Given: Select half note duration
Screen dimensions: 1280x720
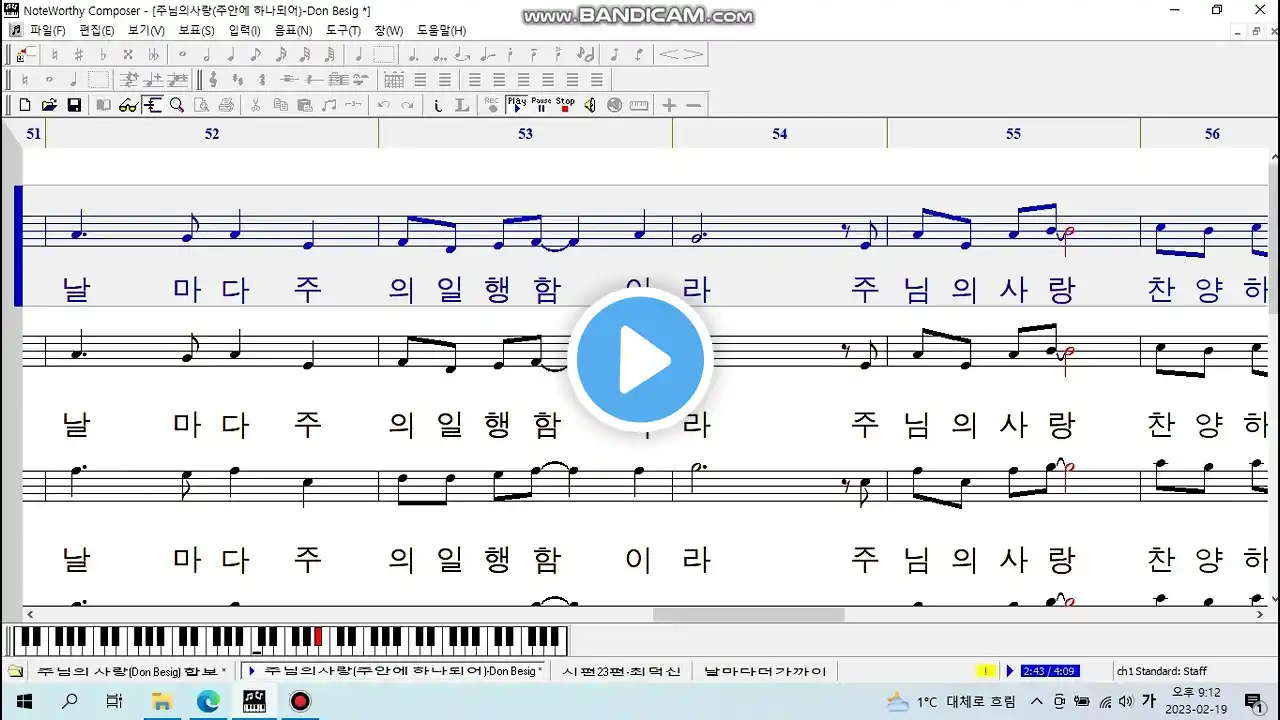Looking at the screenshot, I should point(207,54).
